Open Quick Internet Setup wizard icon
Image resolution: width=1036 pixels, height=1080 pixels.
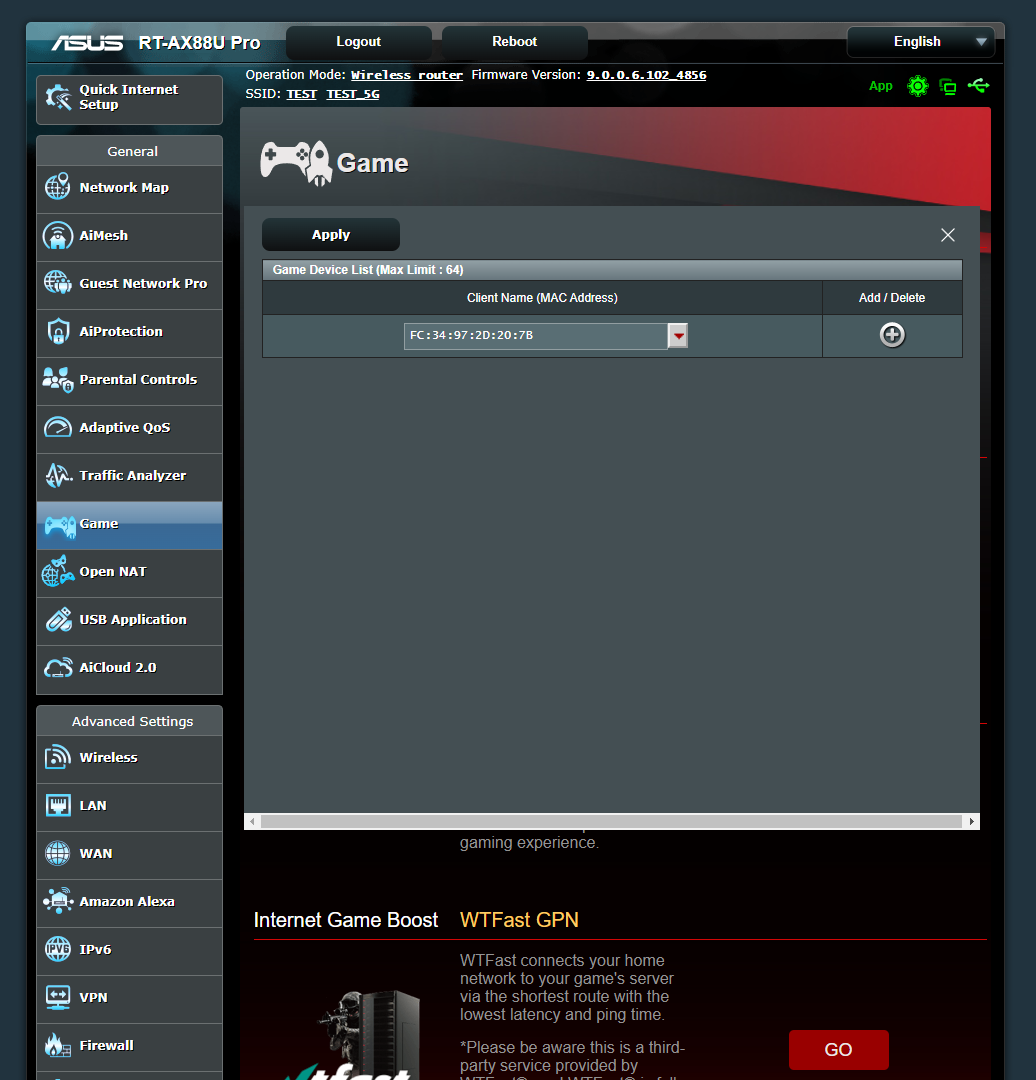pyautogui.click(x=58, y=97)
